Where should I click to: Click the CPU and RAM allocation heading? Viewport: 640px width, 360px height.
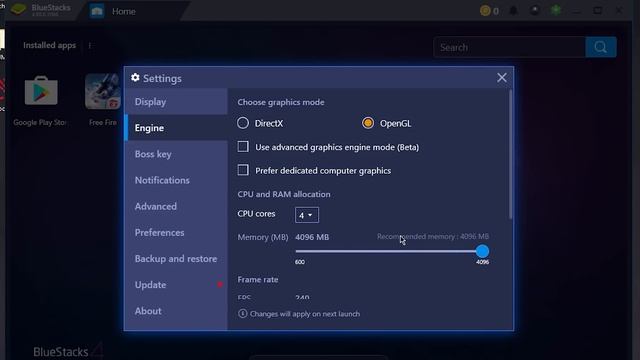284,194
